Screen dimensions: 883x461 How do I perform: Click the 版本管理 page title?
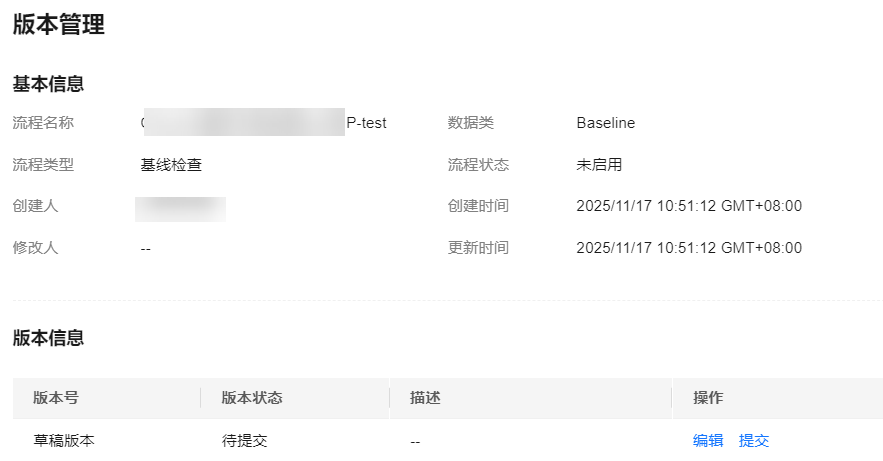tap(59, 25)
